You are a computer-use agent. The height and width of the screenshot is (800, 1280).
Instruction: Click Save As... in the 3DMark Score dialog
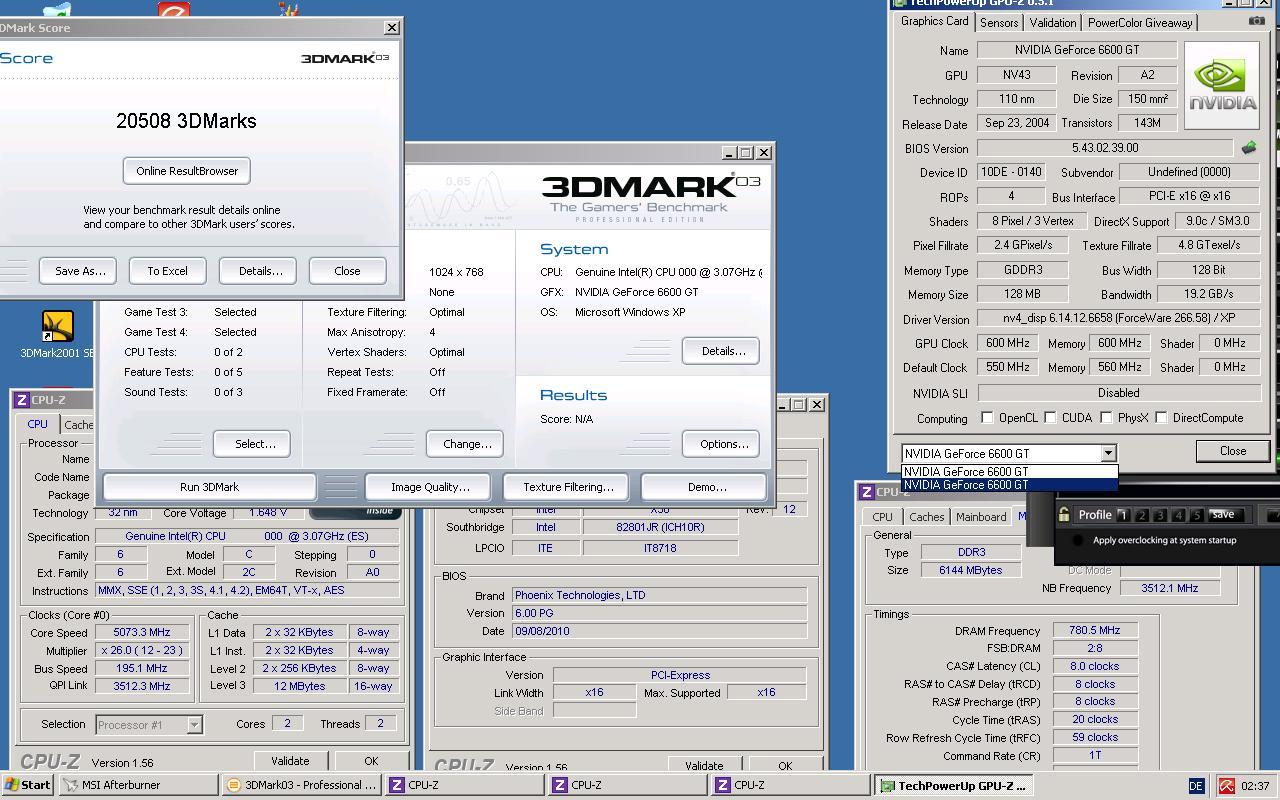78,271
